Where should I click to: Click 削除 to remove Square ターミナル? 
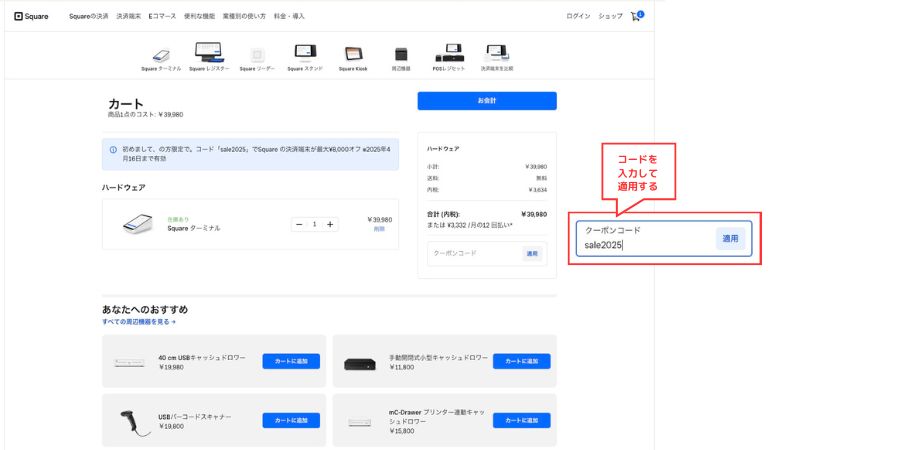(x=379, y=228)
